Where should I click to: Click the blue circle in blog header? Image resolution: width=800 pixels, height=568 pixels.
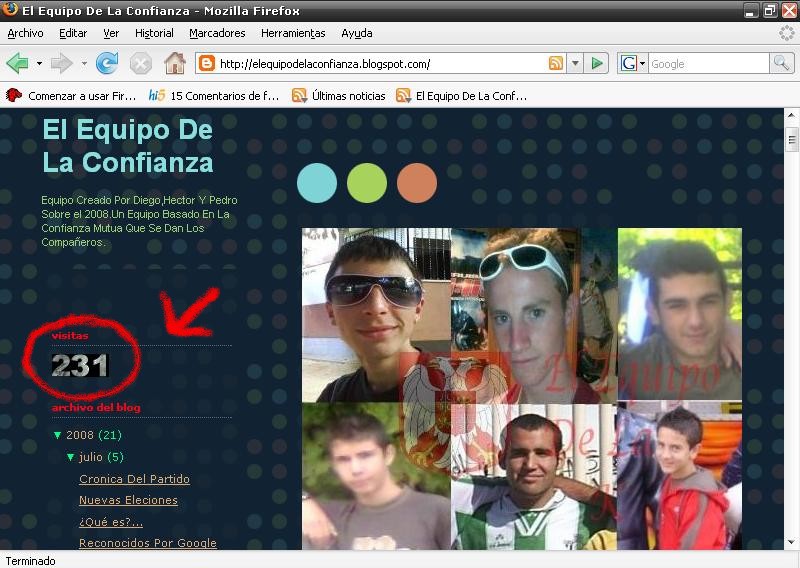[x=317, y=183]
